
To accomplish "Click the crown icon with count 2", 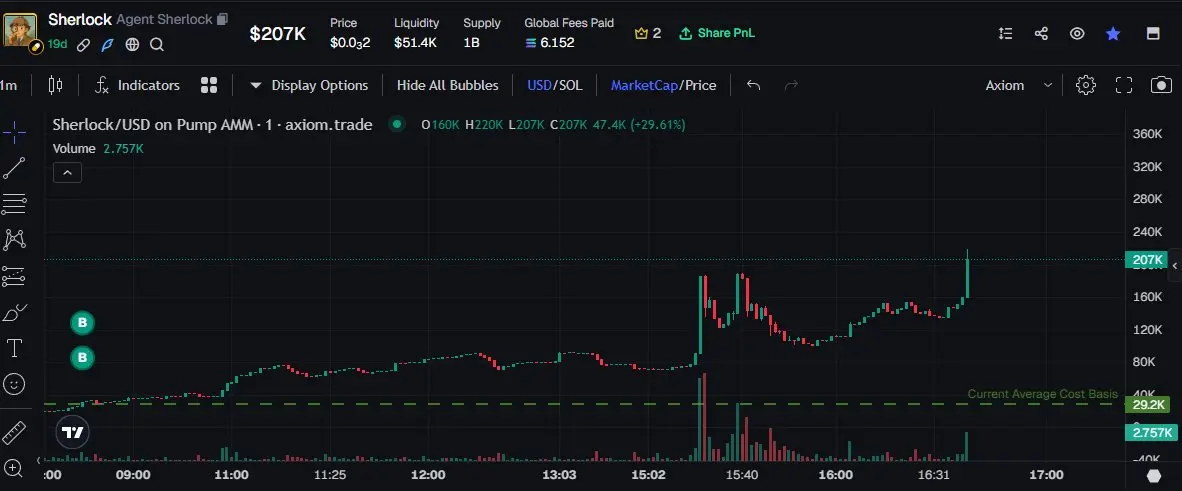I will tap(648, 33).
